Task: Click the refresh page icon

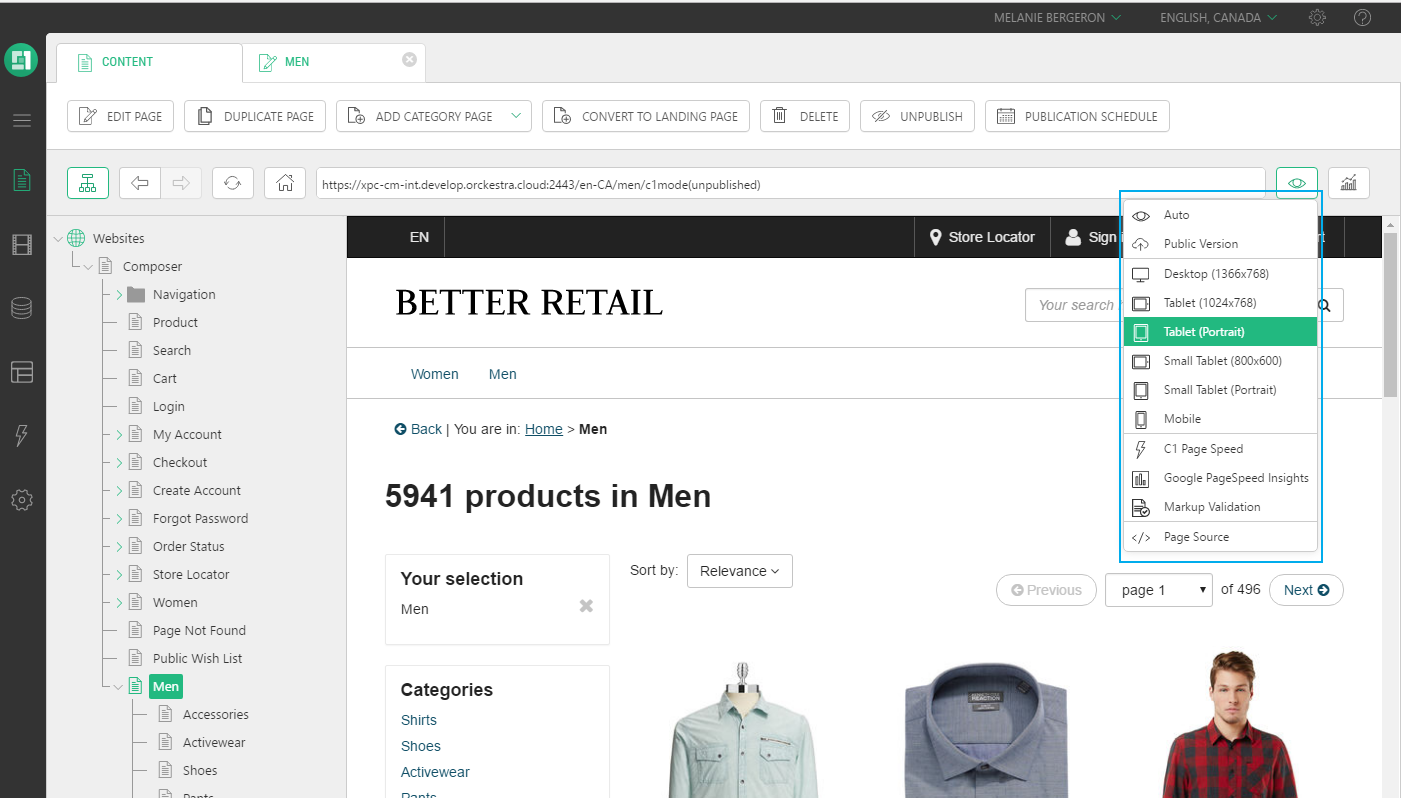Action: pos(232,183)
